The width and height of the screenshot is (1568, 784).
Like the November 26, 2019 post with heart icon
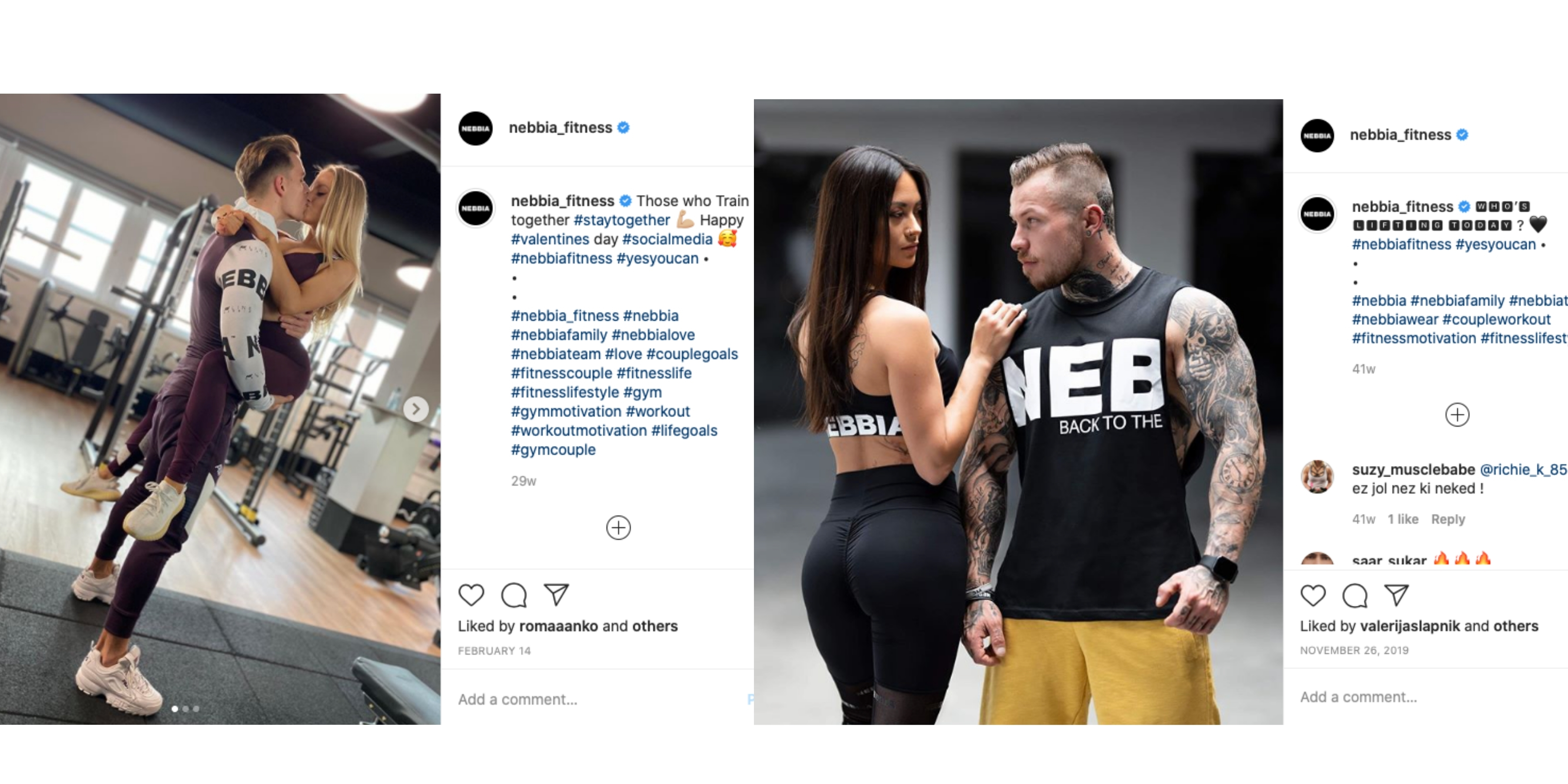(x=1313, y=595)
